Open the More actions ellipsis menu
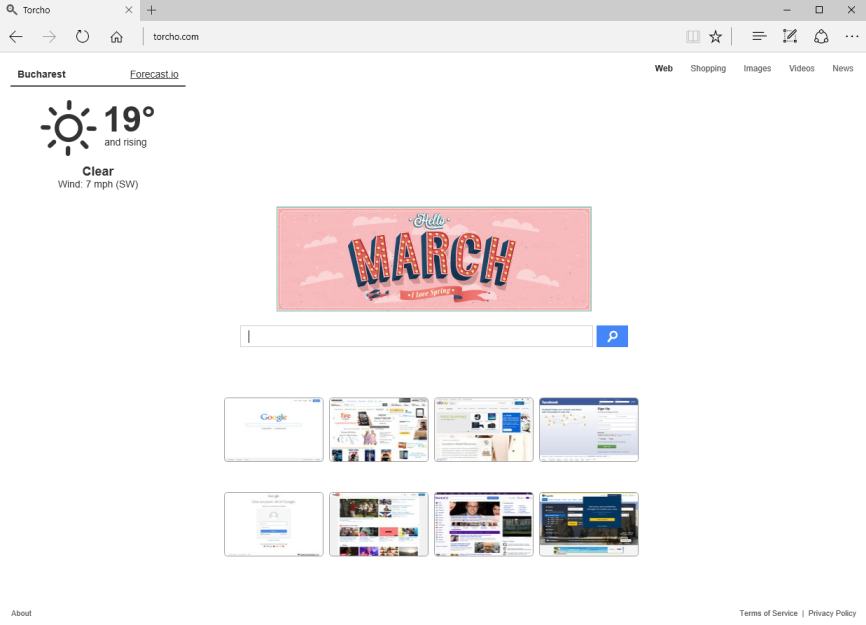The height and width of the screenshot is (625, 866). tap(852, 36)
